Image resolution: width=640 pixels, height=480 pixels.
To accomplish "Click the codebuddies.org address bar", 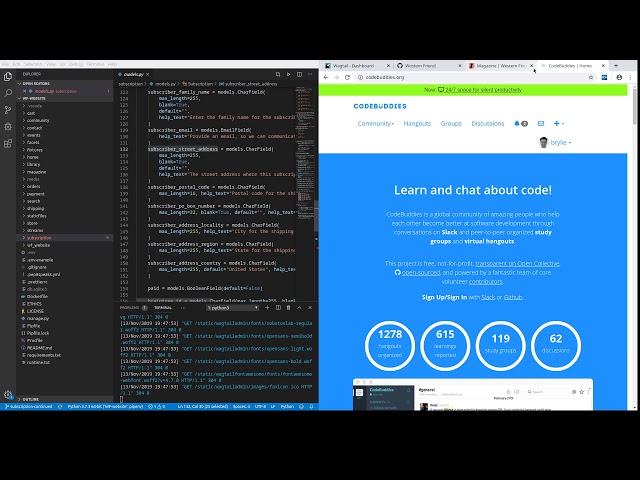I will tap(471, 77).
